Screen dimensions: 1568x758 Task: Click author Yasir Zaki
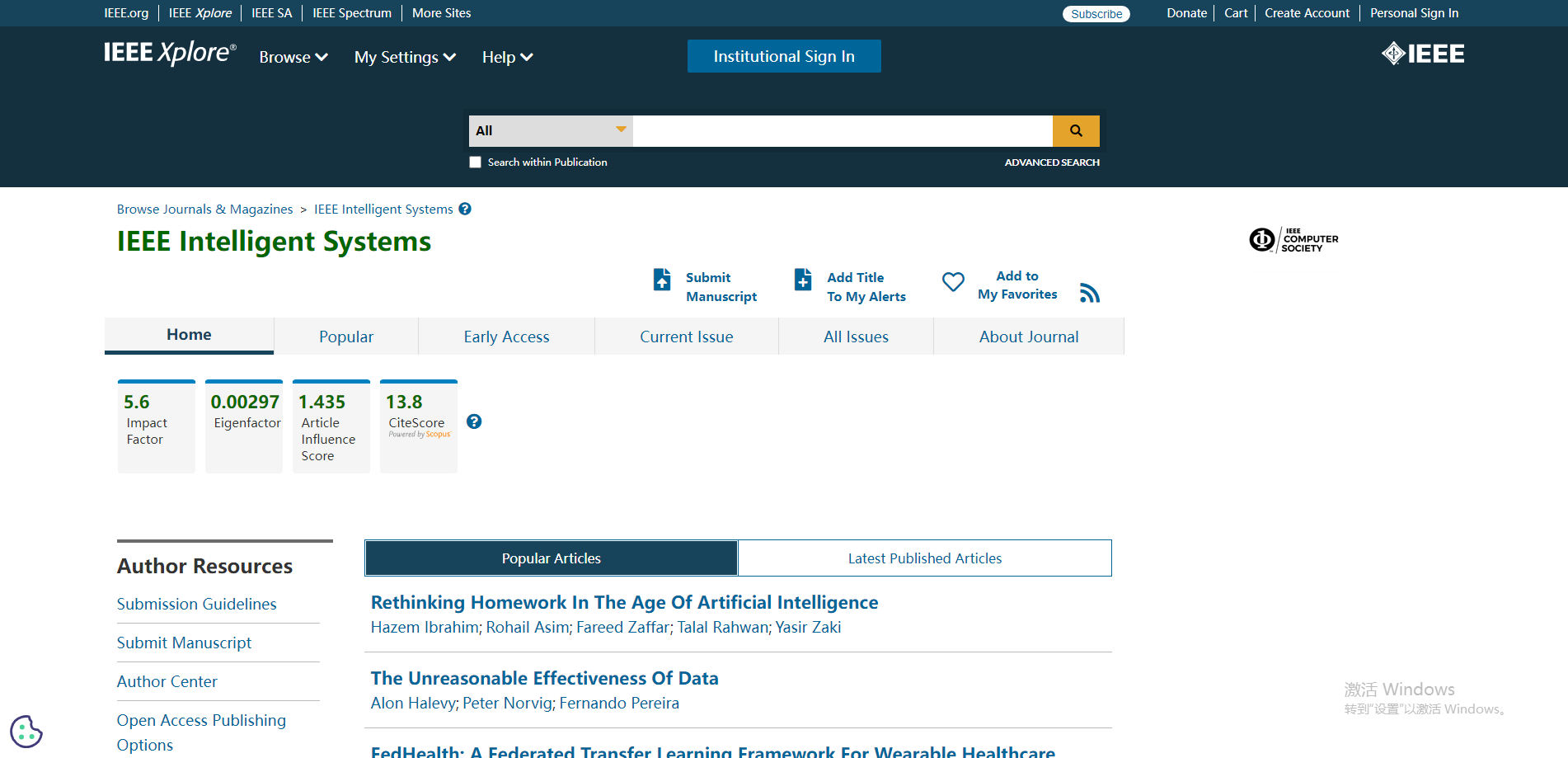[809, 628]
